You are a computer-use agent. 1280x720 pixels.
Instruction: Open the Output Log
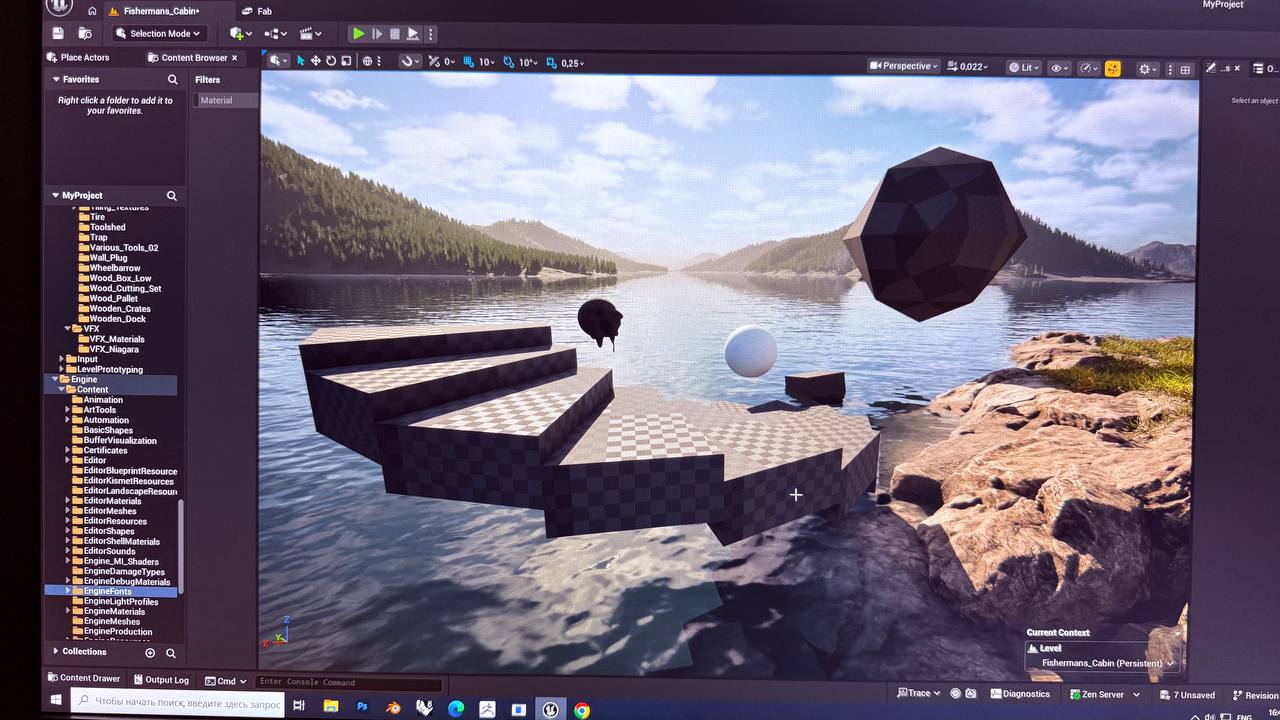coord(160,680)
